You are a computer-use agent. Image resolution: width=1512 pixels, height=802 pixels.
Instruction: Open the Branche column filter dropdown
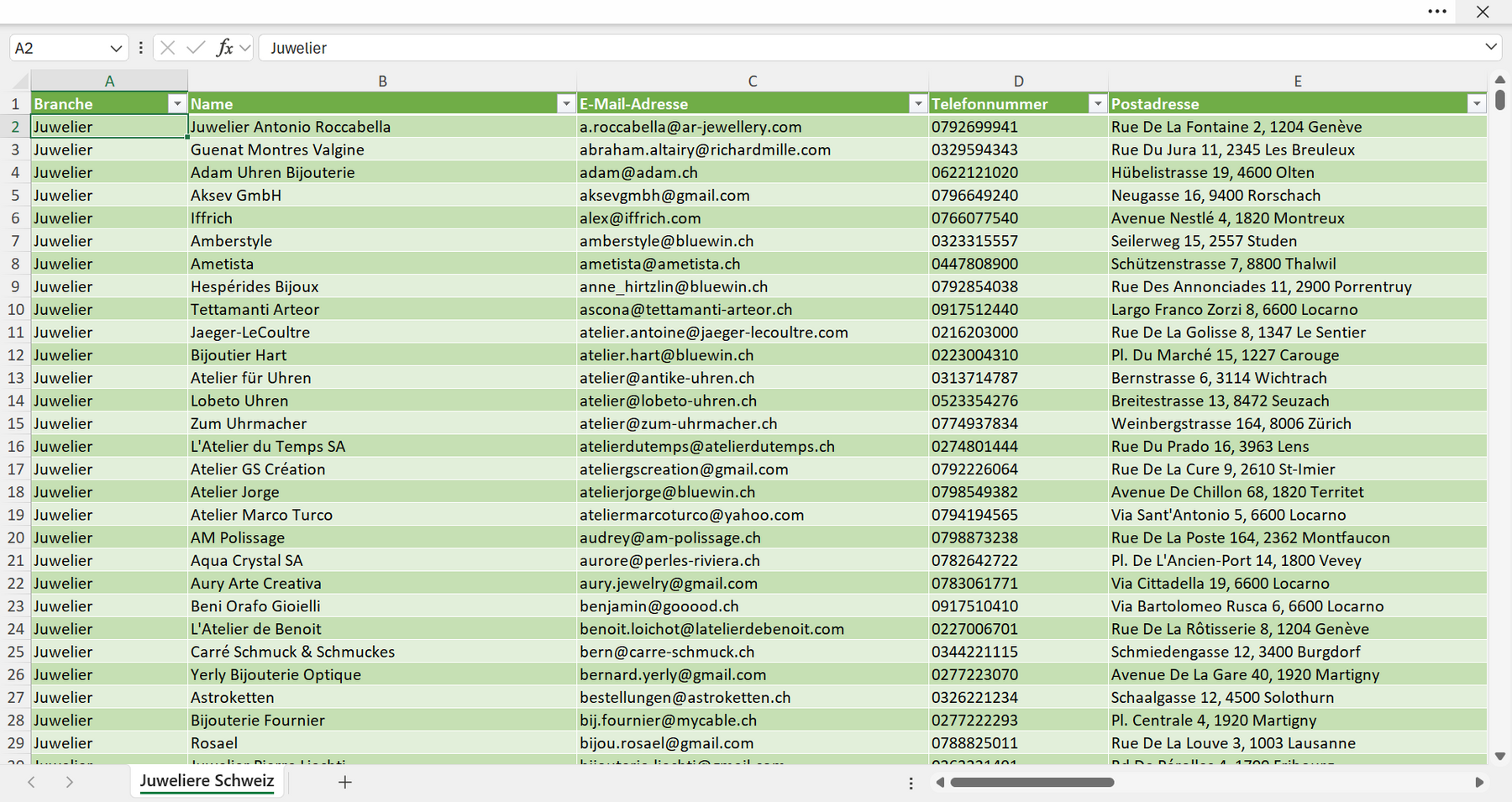(176, 104)
